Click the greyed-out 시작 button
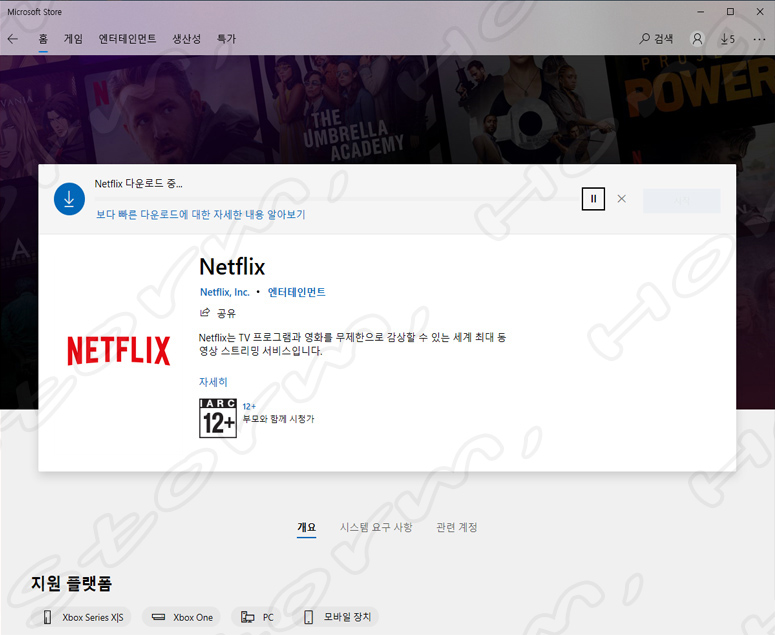The image size is (775, 635). click(x=682, y=201)
